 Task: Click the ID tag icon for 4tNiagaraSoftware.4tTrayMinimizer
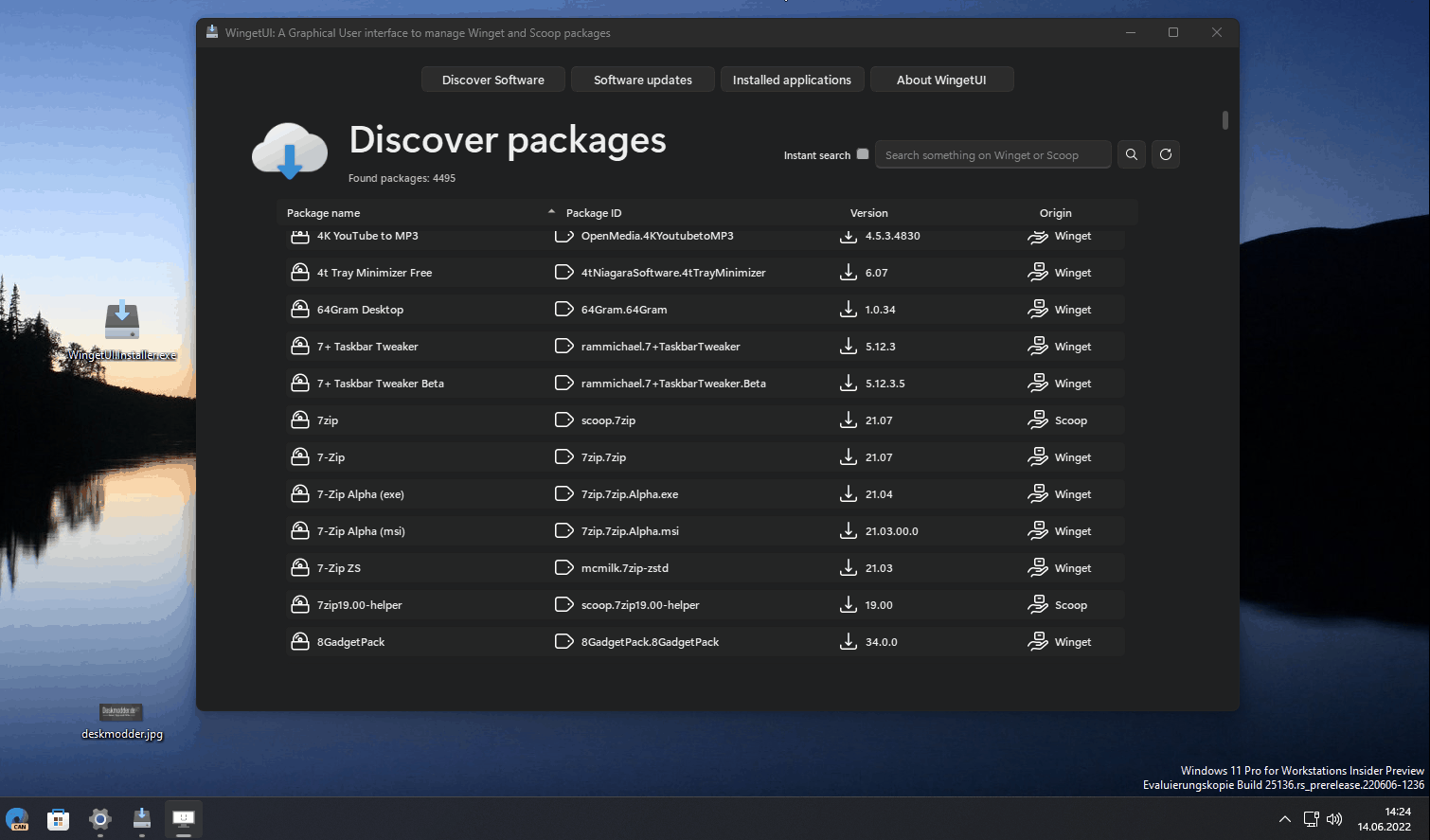tap(563, 273)
